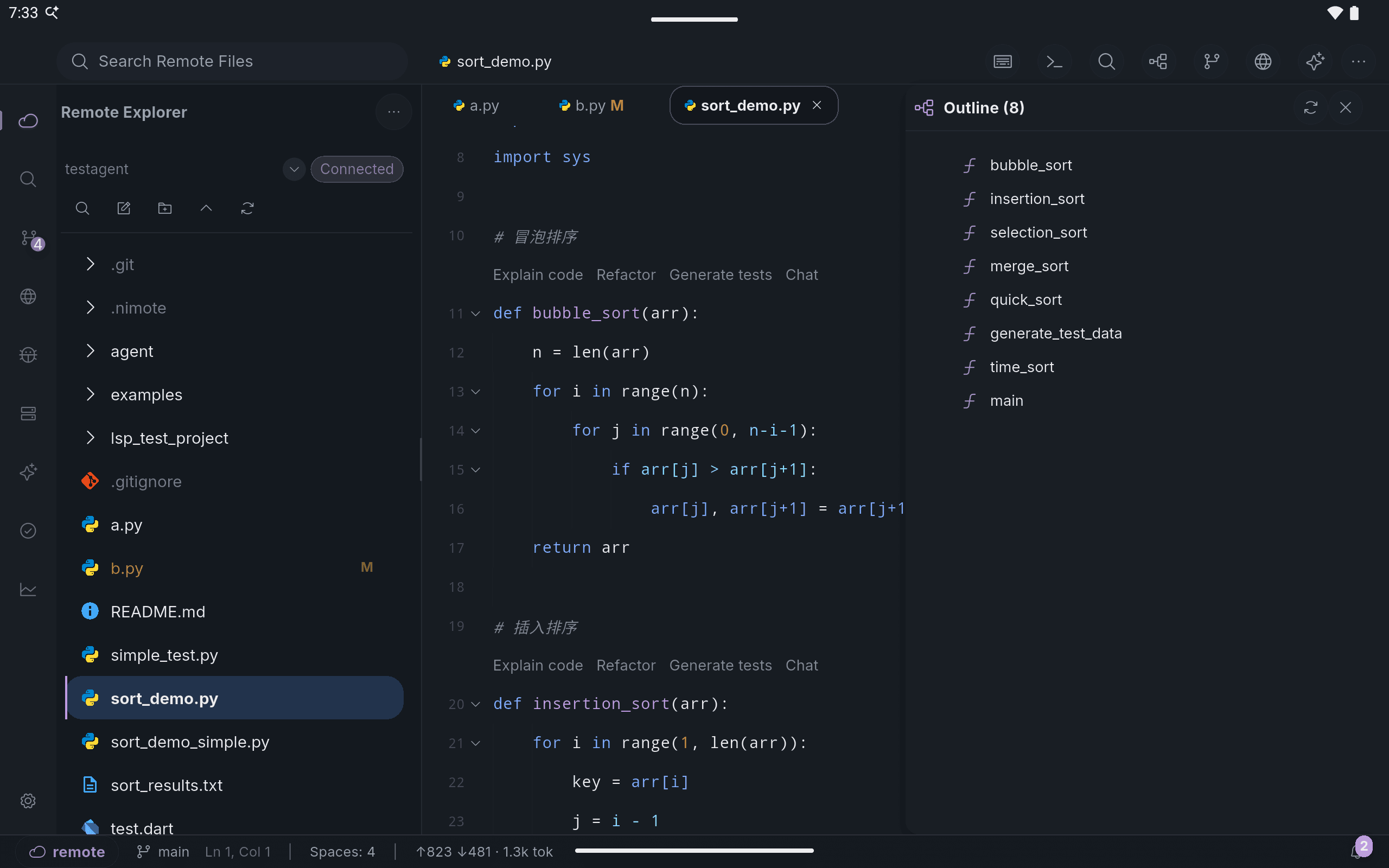Expand the lsp_test_project folder

(90, 438)
